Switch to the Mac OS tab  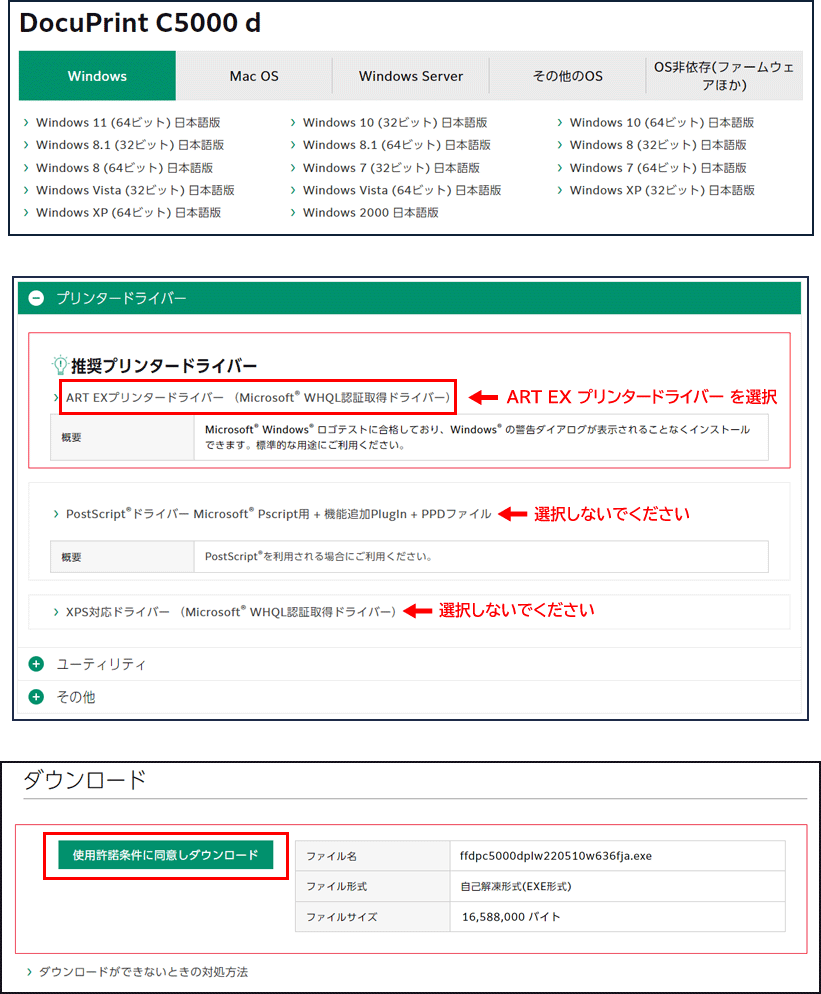click(254, 76)
